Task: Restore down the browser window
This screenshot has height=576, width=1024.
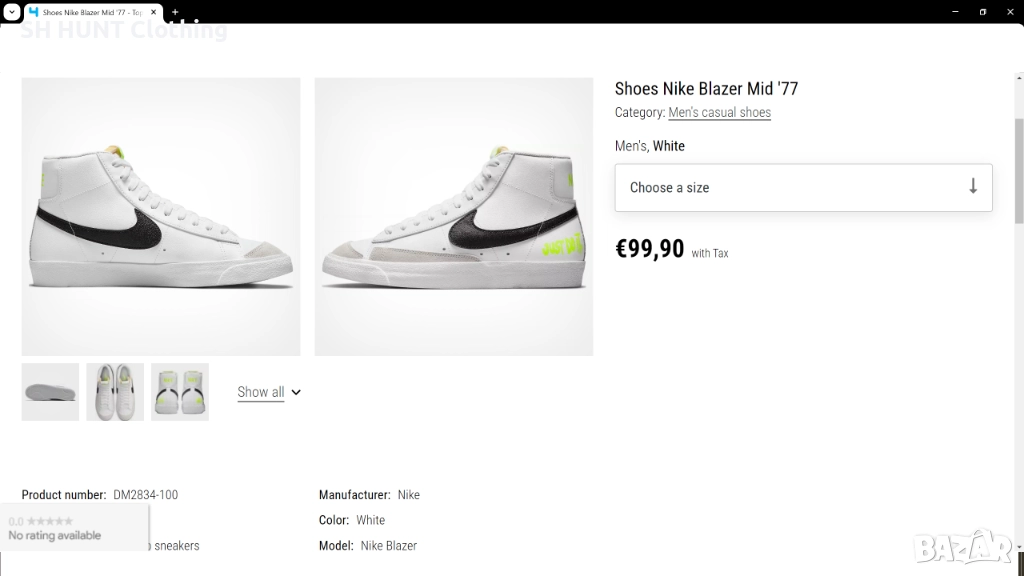Action: click(x=982, y=12)
